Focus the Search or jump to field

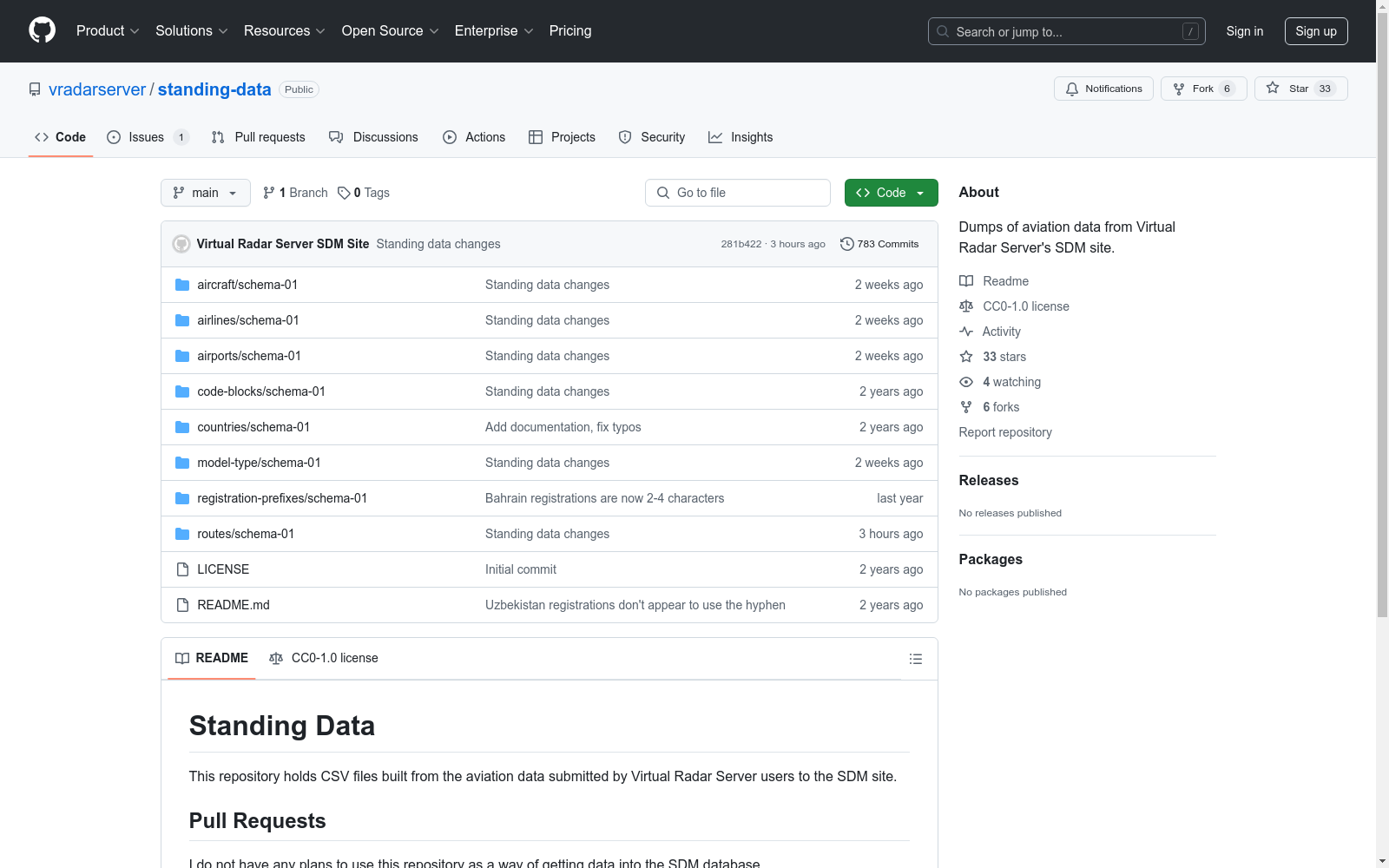coord(1067,31)
